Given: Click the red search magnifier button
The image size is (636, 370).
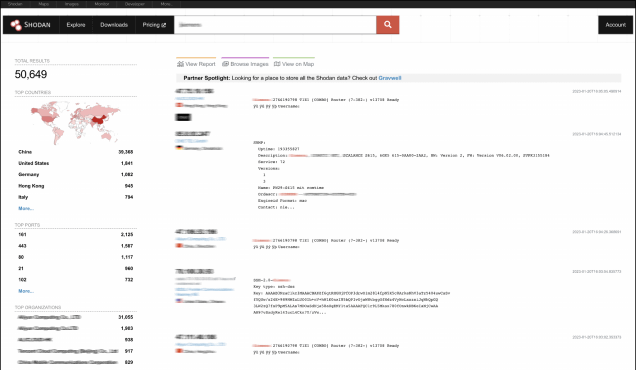Looking at the screenshot, I should (x=388, y=25).
